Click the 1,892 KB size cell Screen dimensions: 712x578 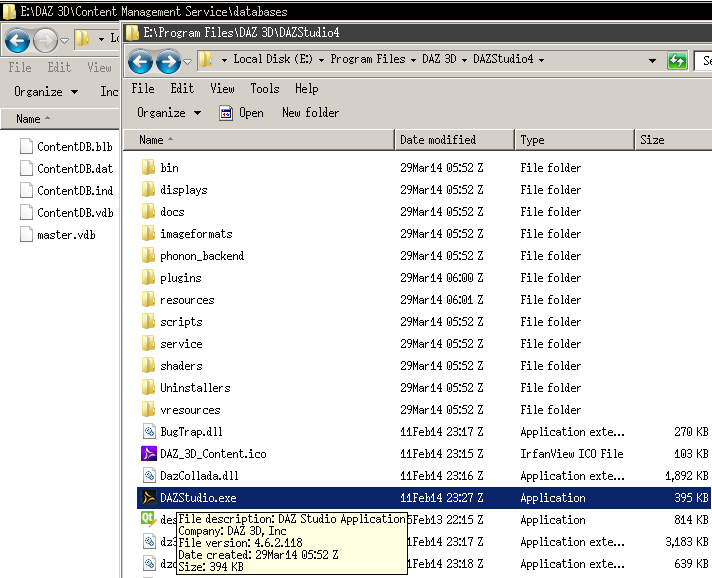pos(687,475)
